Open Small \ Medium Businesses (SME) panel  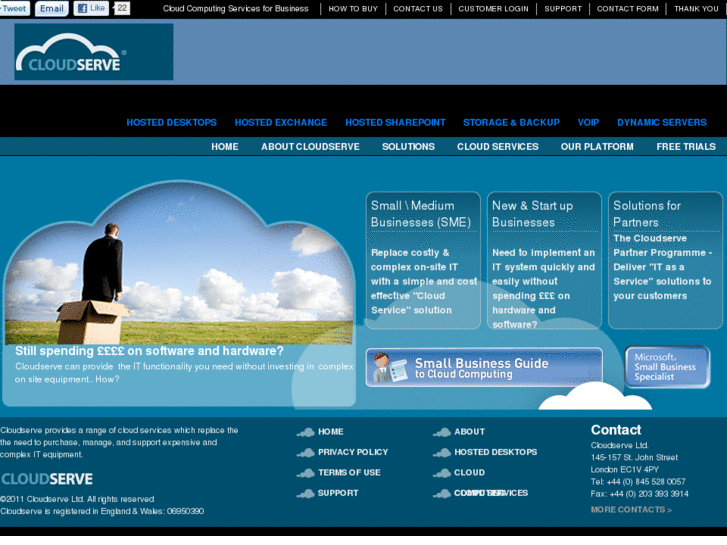[x=423, y=261]
